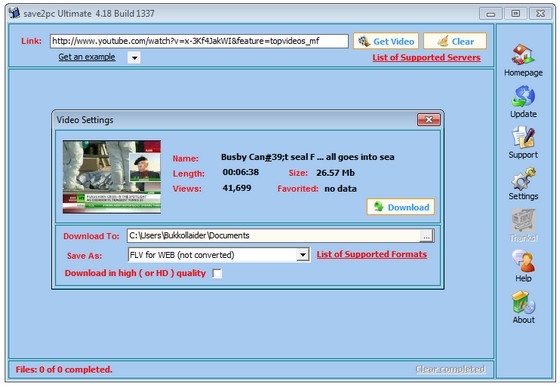
Task: Open the Settings gears icon
Action: pyautogui.click(x=523, y=179)
